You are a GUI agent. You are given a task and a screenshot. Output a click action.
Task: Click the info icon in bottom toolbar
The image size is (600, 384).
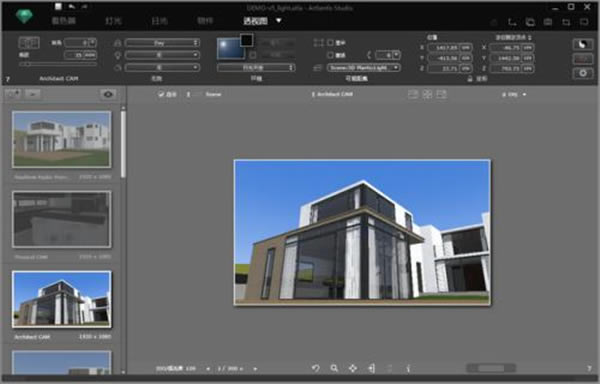[x=408, y=368]
